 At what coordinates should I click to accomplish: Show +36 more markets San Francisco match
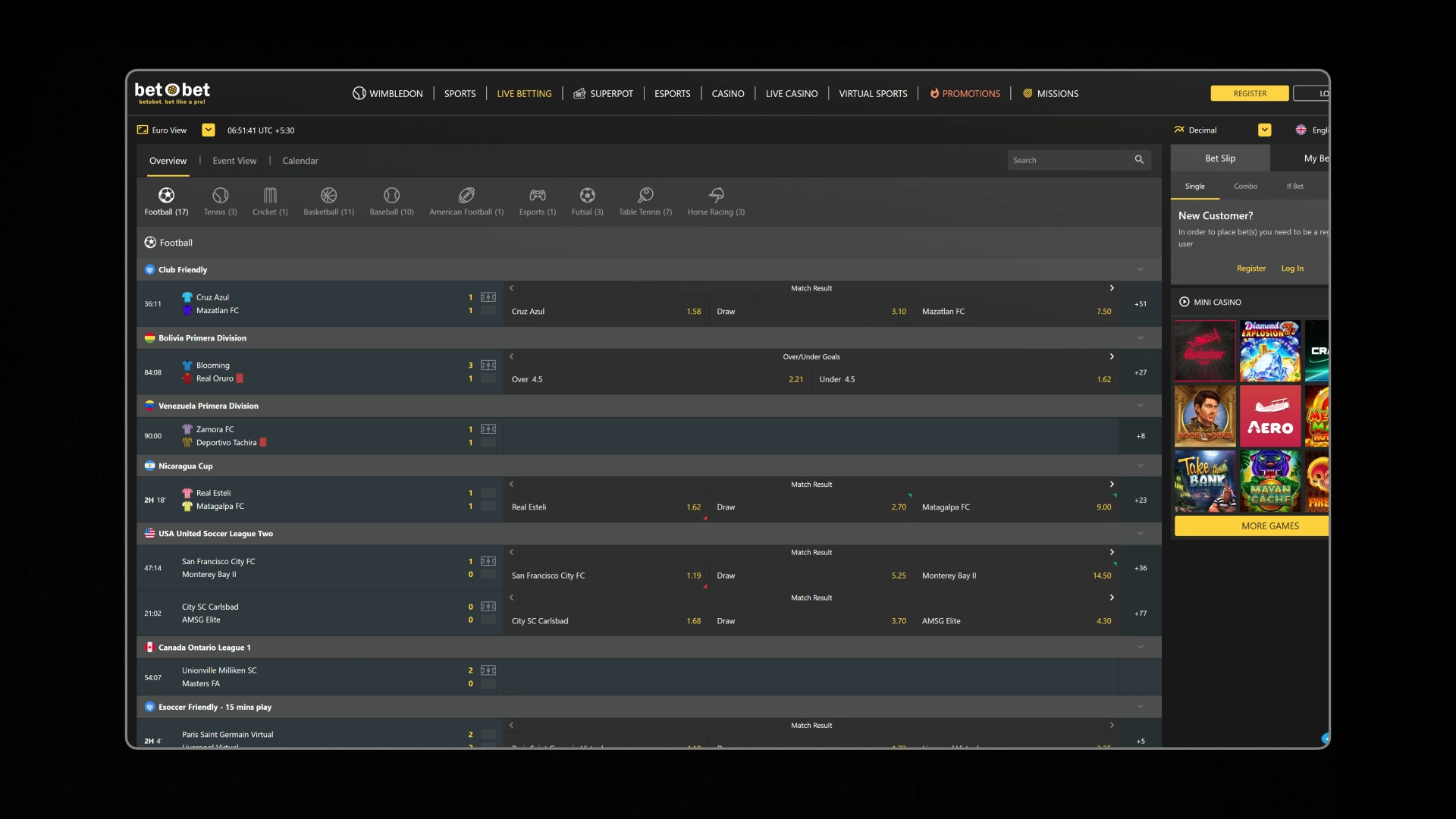click(x=1140, y=568)
